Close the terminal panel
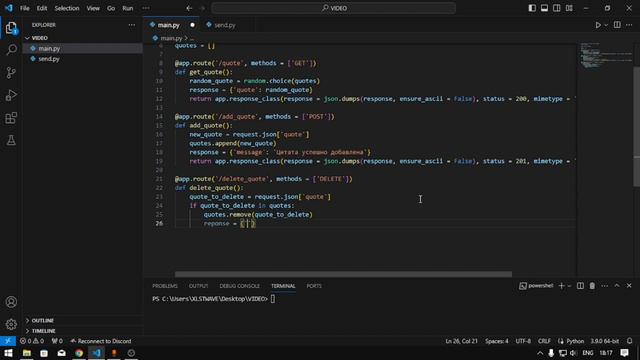Image resolution: width=640 pixels, height=360 pixels. [629, 286]
